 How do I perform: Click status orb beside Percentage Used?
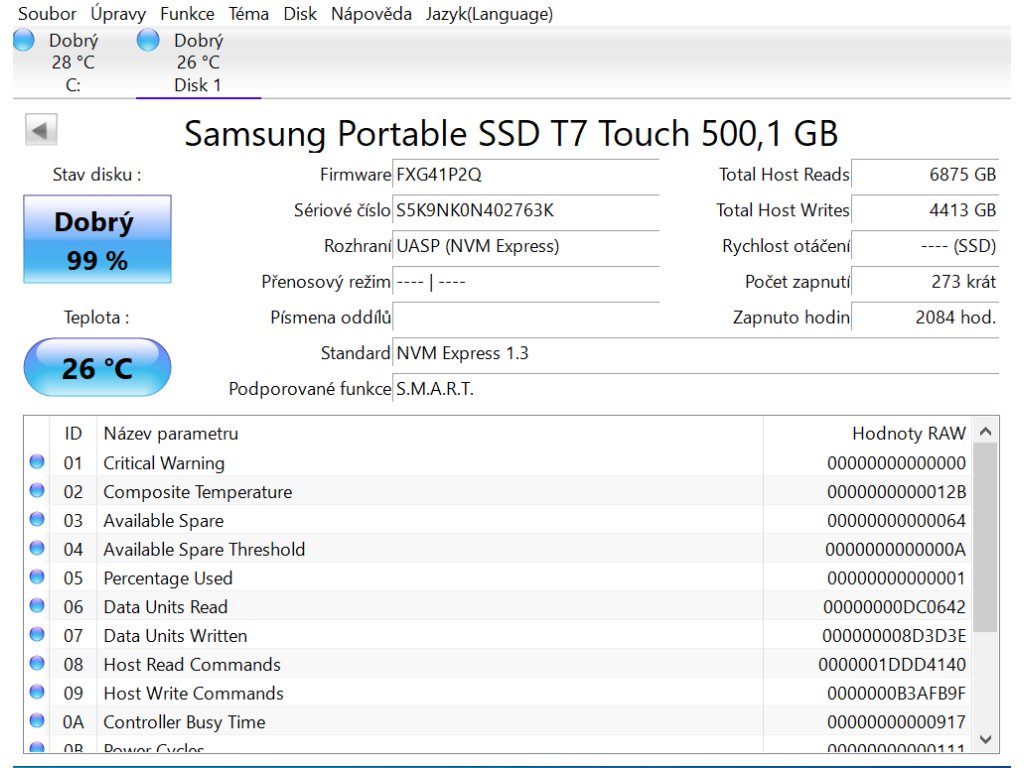(37, 578)
